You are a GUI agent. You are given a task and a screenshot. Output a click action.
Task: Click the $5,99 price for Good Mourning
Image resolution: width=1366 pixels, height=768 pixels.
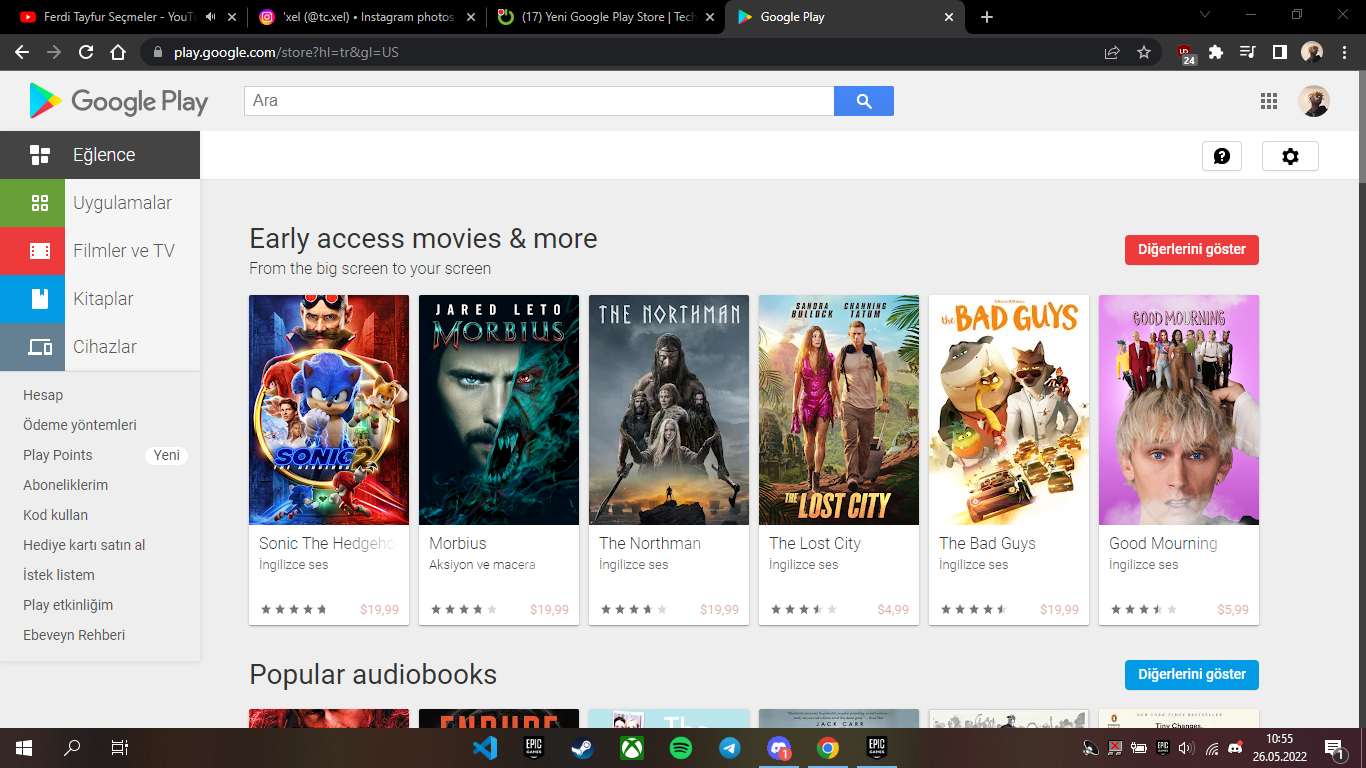click(x=1233, y=609)
